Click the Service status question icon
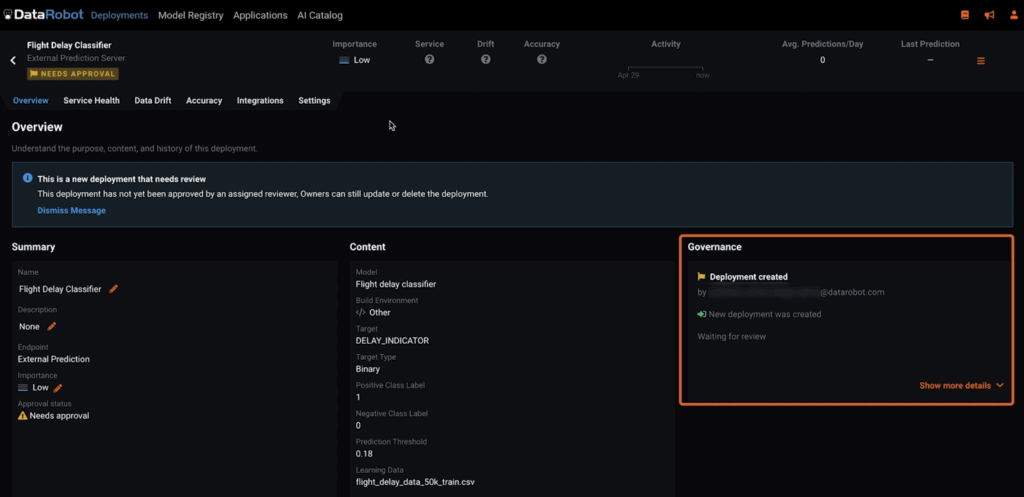This screenshot has height=497, width=1024. click(x=429, y=59)
